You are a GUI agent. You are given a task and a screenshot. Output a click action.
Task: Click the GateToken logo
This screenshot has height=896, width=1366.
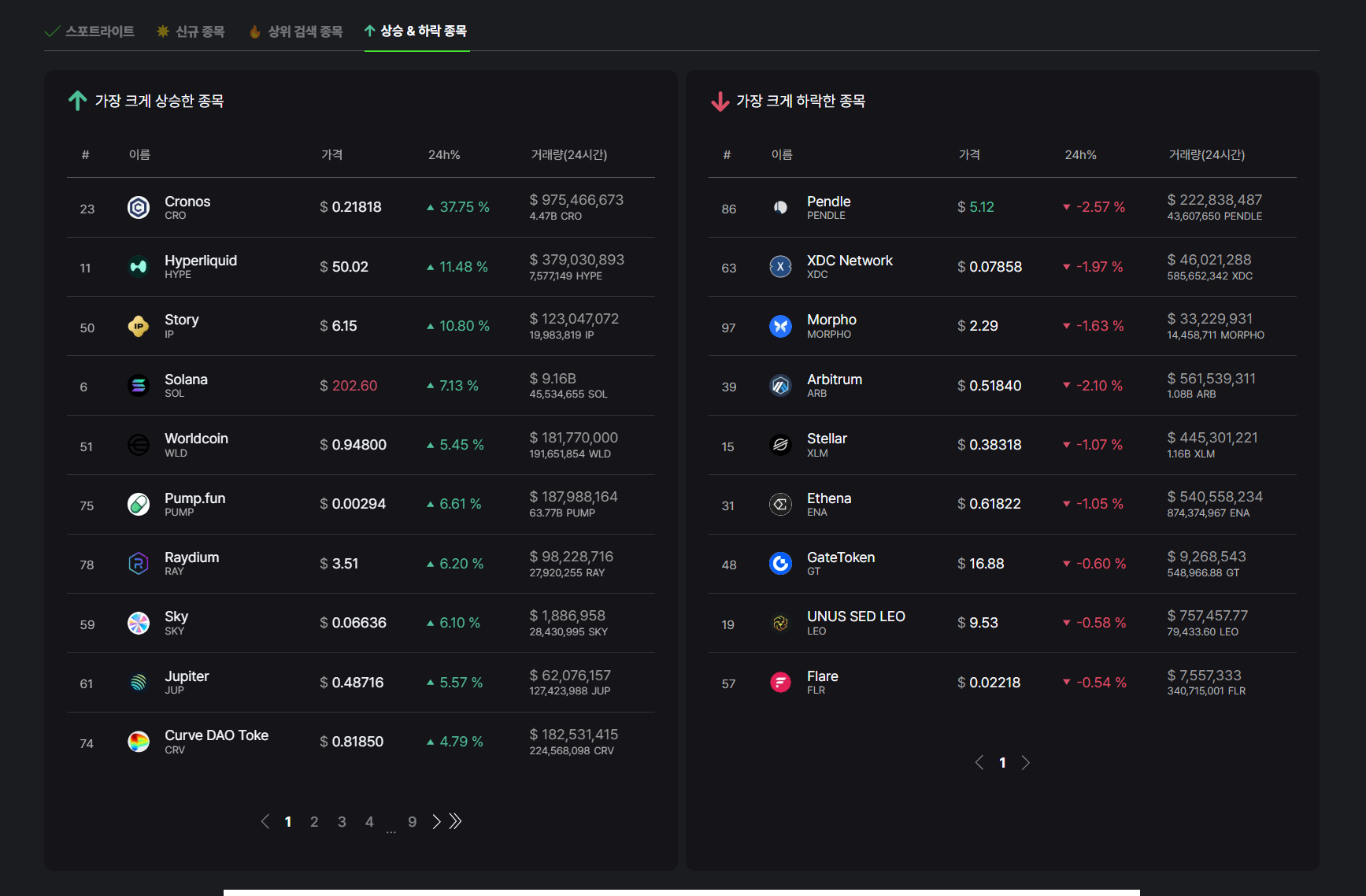780,564
